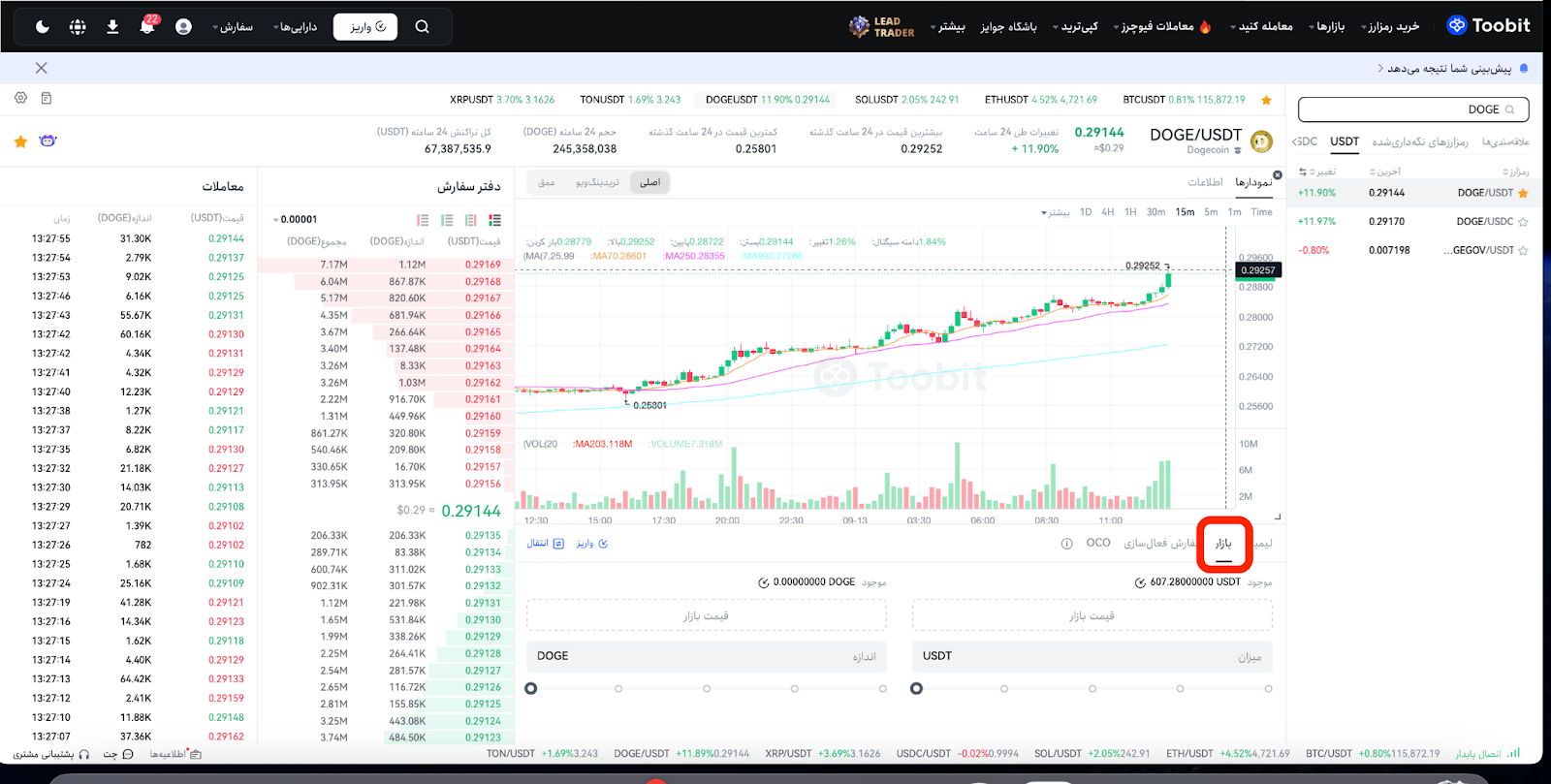
Task: Expand the دارایی‌ها assets dropdown
Action: click(295, 27)
